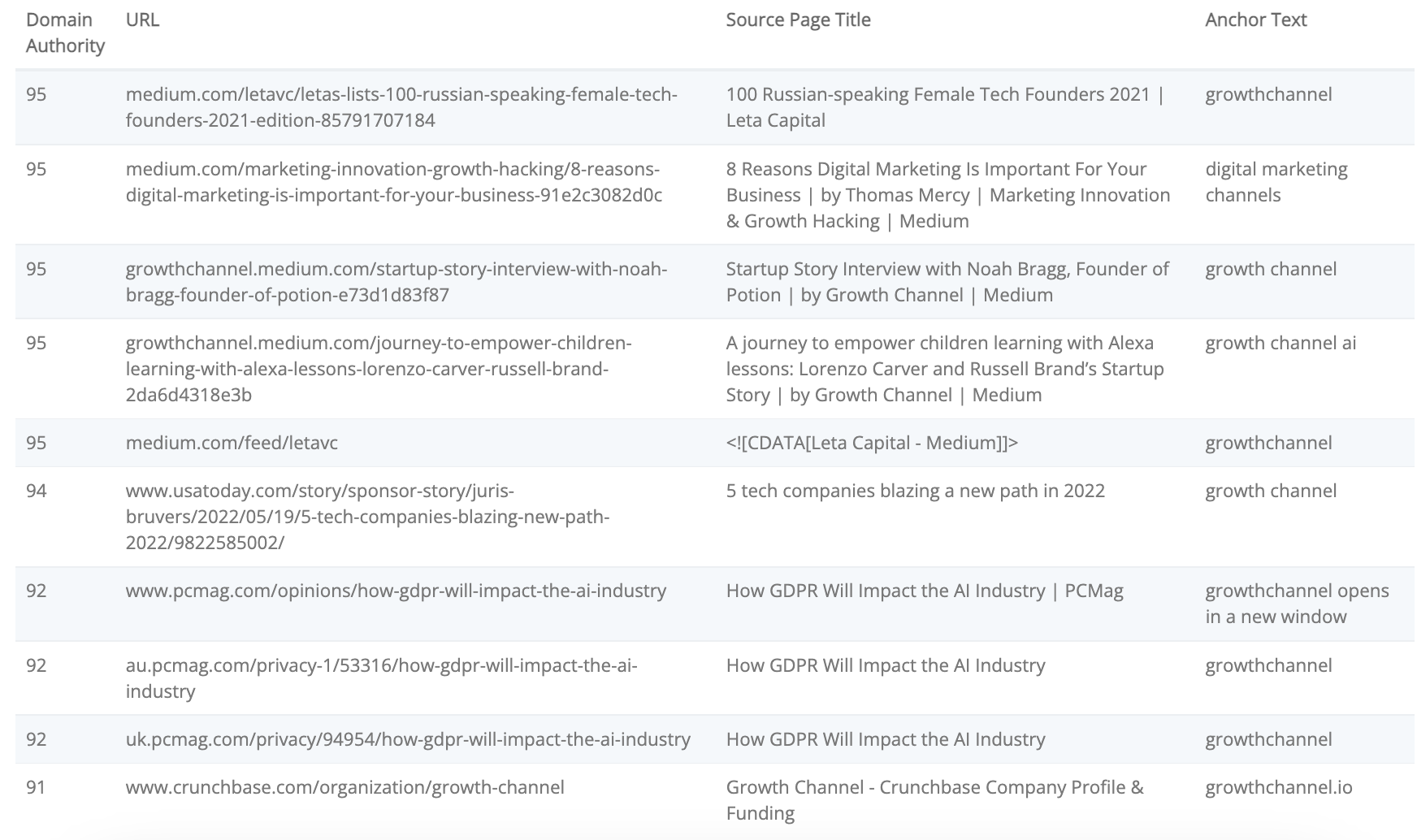Open the uk.pcmag.com privacy GDPR URL
The image size is (1417, 840).
click(x=408, y=739)
